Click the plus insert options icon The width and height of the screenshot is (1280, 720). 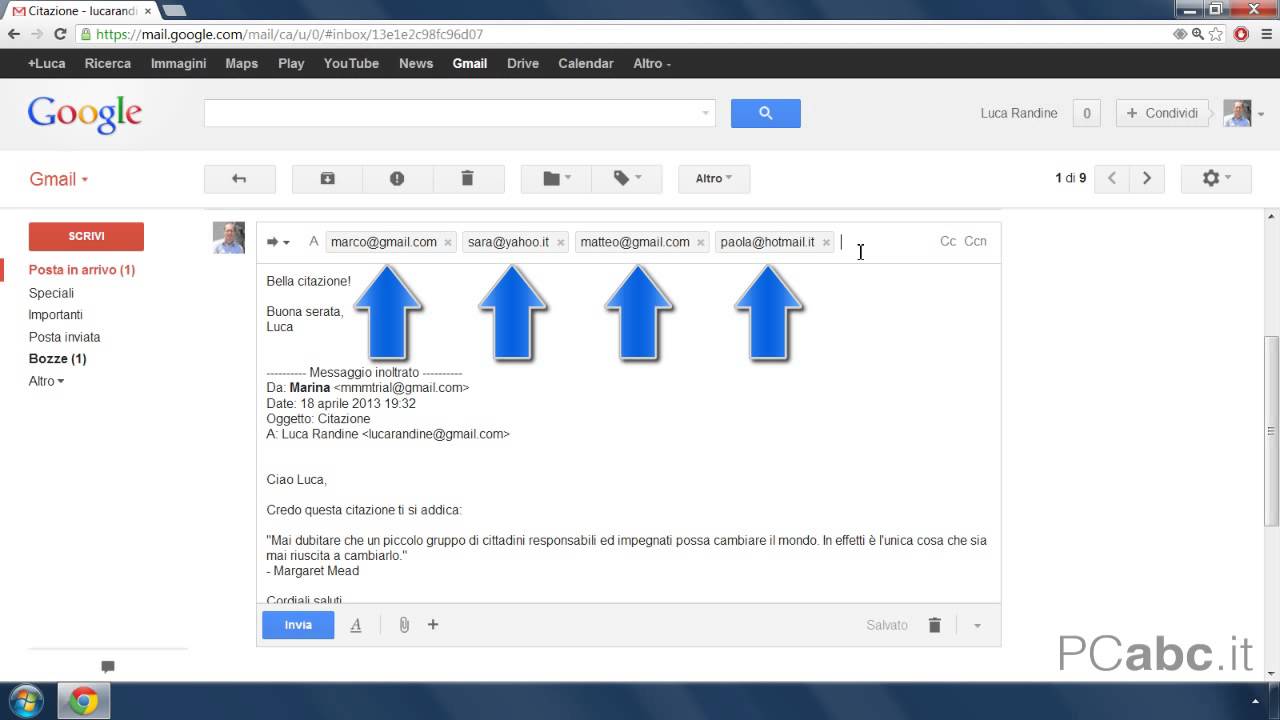point(433,625)
